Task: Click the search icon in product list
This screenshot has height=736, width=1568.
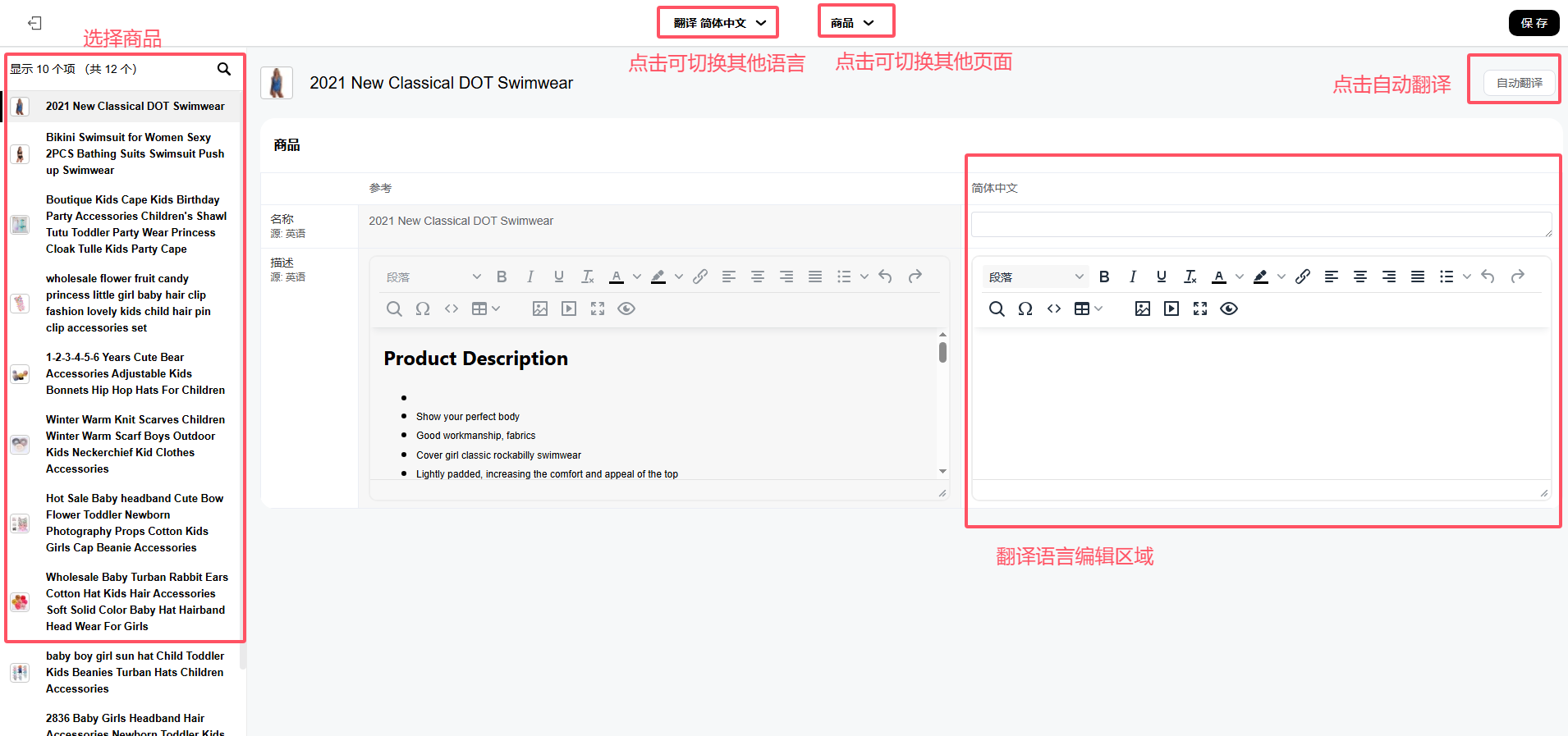Action: tap(223, 69)
